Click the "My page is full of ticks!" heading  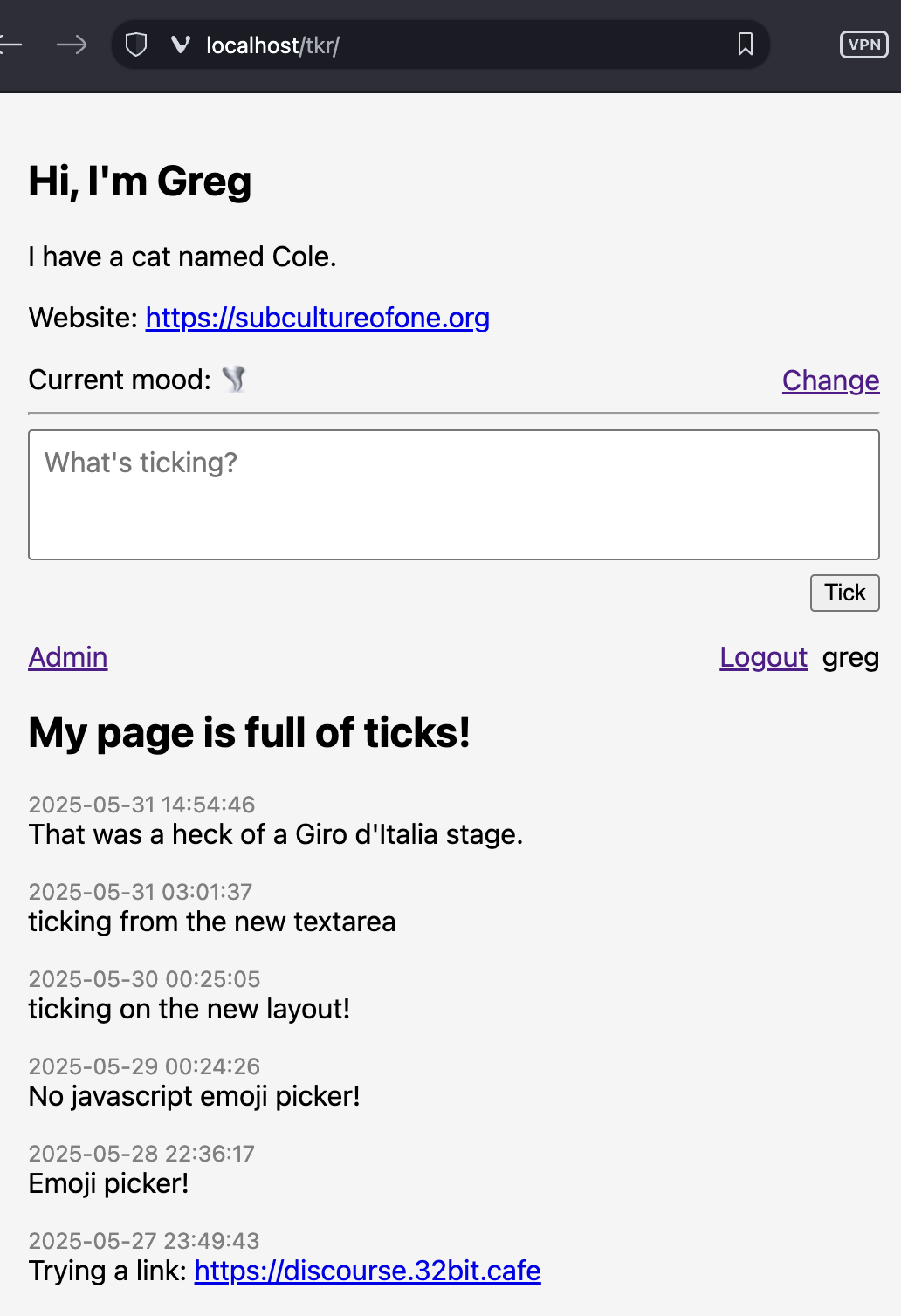point(250,733)
